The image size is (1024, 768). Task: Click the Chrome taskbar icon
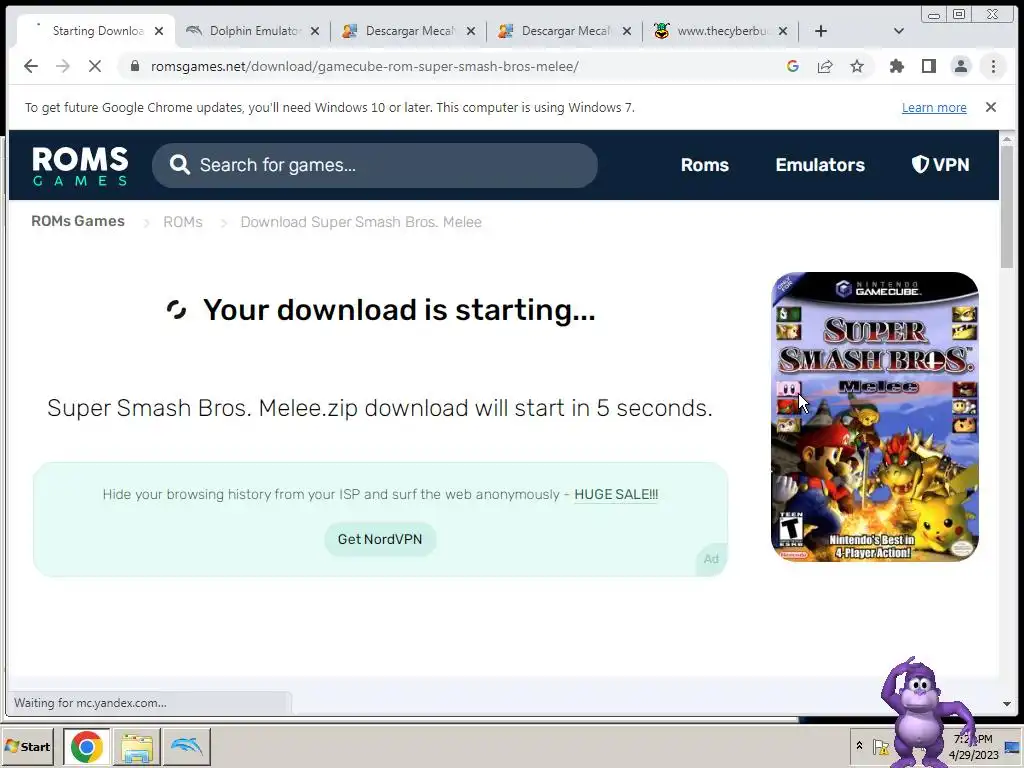87,747
